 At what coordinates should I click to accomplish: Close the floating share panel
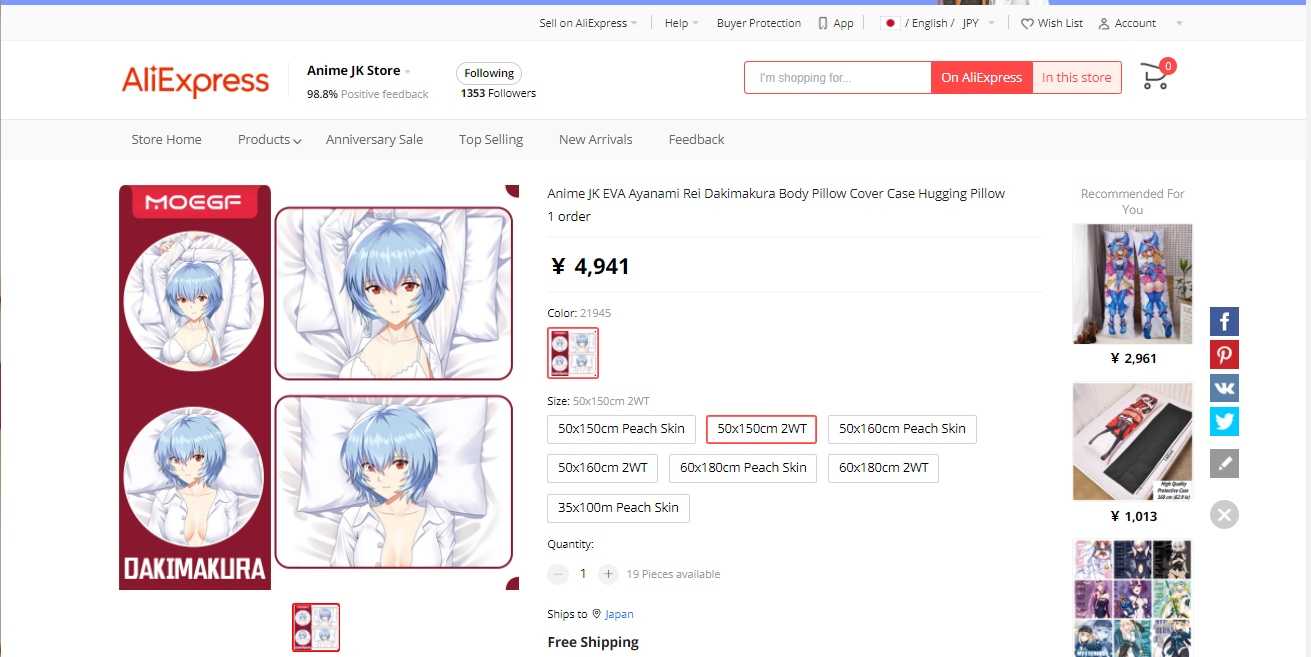[x=1224, y=514]
